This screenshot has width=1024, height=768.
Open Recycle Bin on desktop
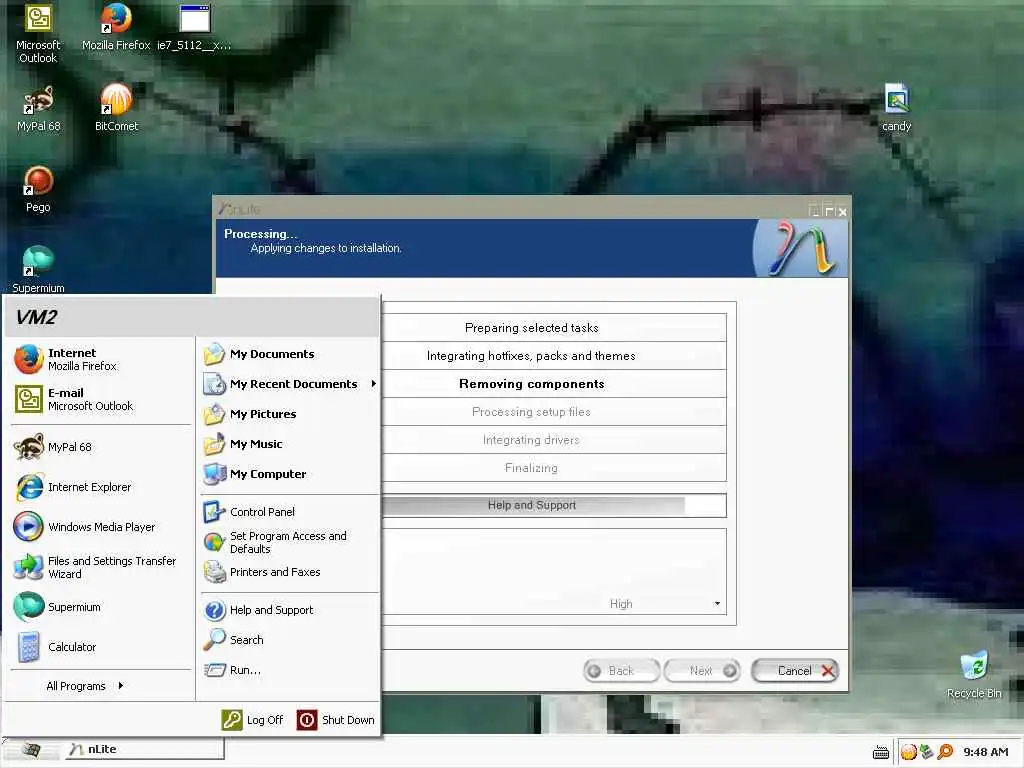[x=974, y=675]
